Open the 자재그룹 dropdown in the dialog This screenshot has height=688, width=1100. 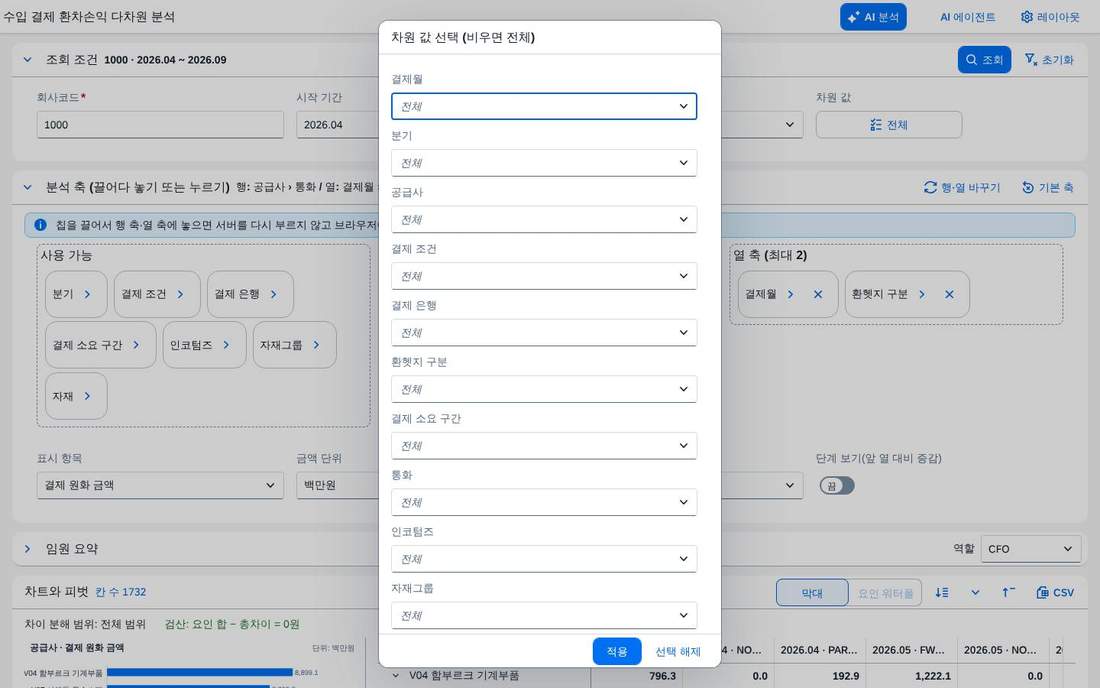[544, 616]
